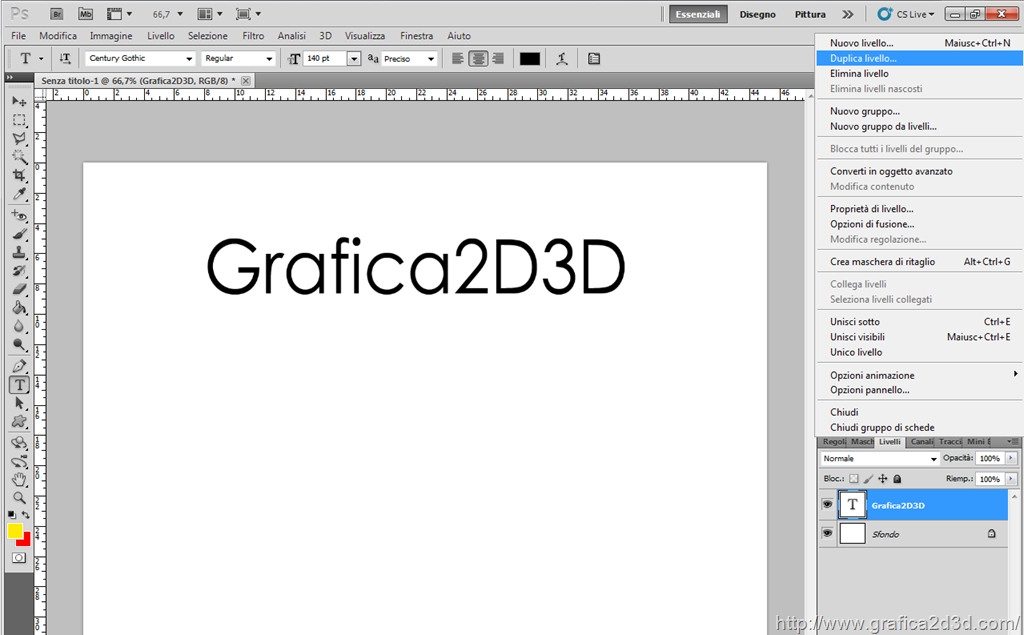Viewport: 1024px width, 635px height.
Task: Open the Livello menu
Action: [161, 36]
